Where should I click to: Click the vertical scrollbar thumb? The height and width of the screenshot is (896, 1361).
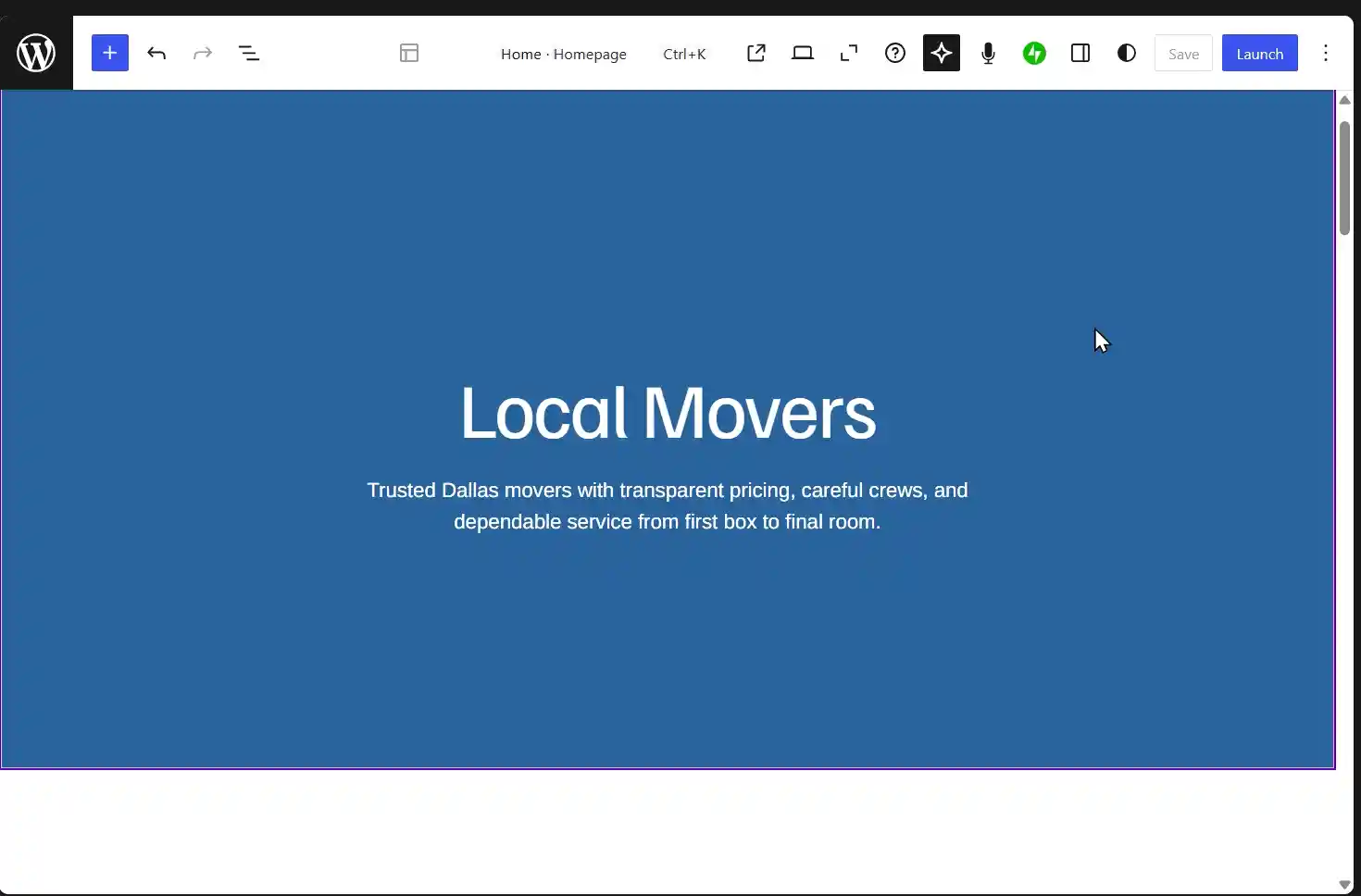[x=1344, y=178]
